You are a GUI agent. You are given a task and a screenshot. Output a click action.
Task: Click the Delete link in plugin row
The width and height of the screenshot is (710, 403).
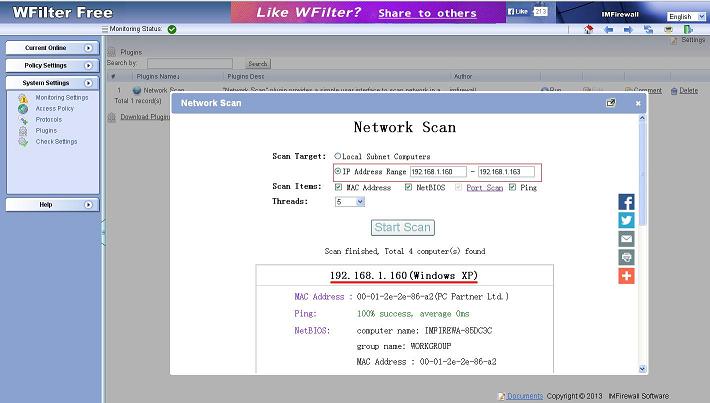[688, 91]
